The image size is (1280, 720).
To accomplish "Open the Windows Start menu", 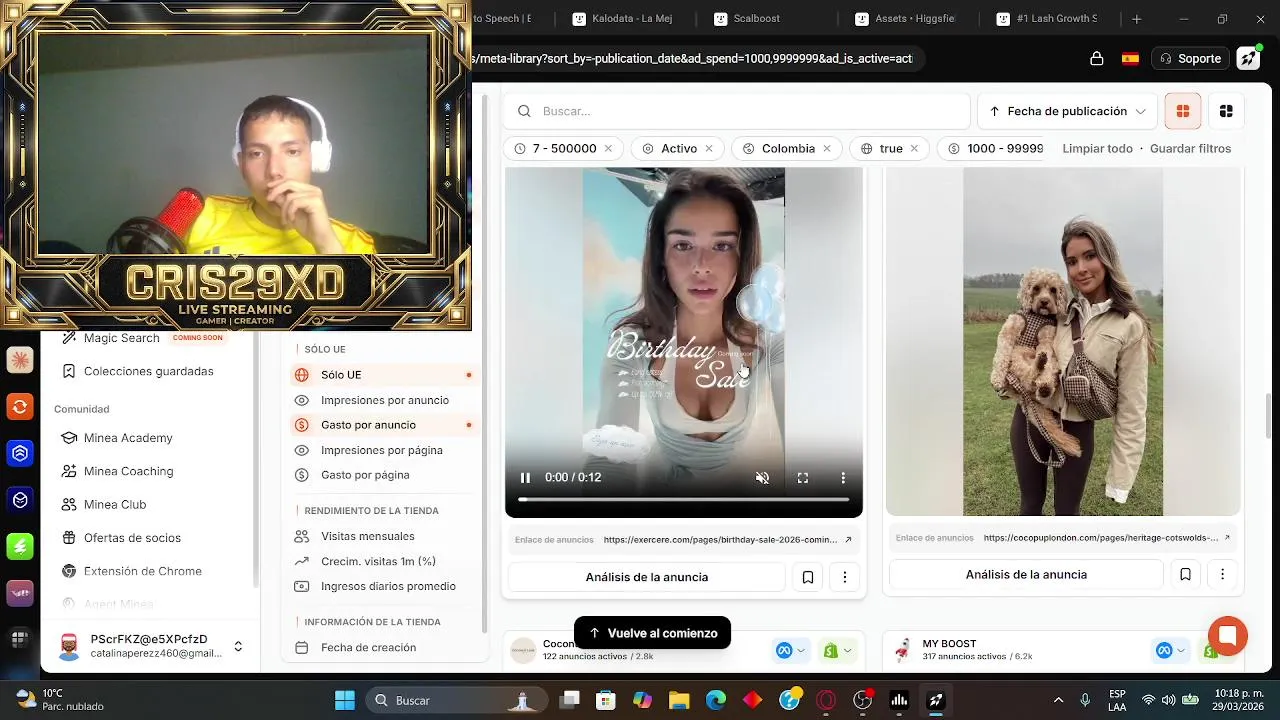I will pos(345,700).
